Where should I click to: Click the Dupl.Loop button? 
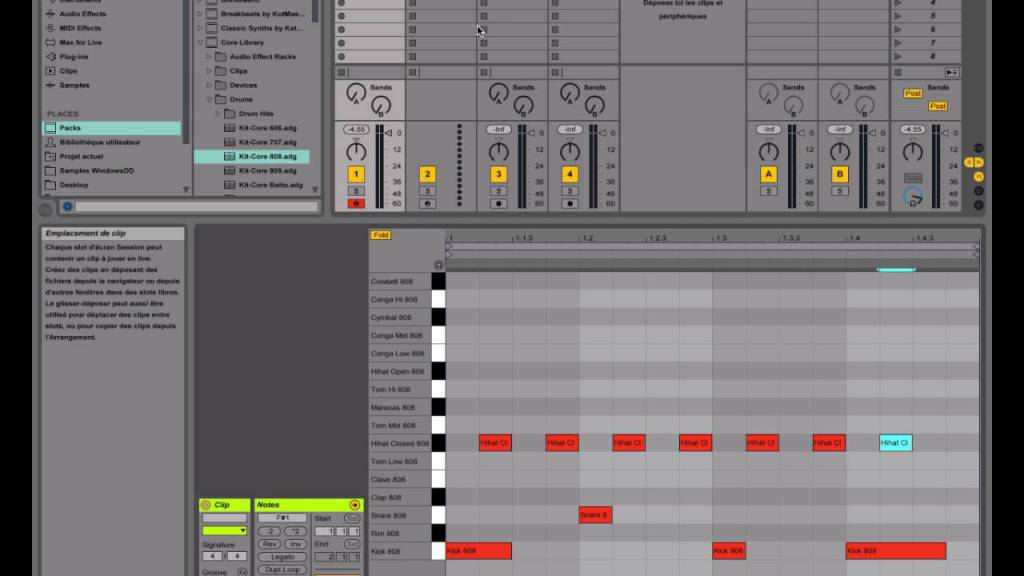283,569
